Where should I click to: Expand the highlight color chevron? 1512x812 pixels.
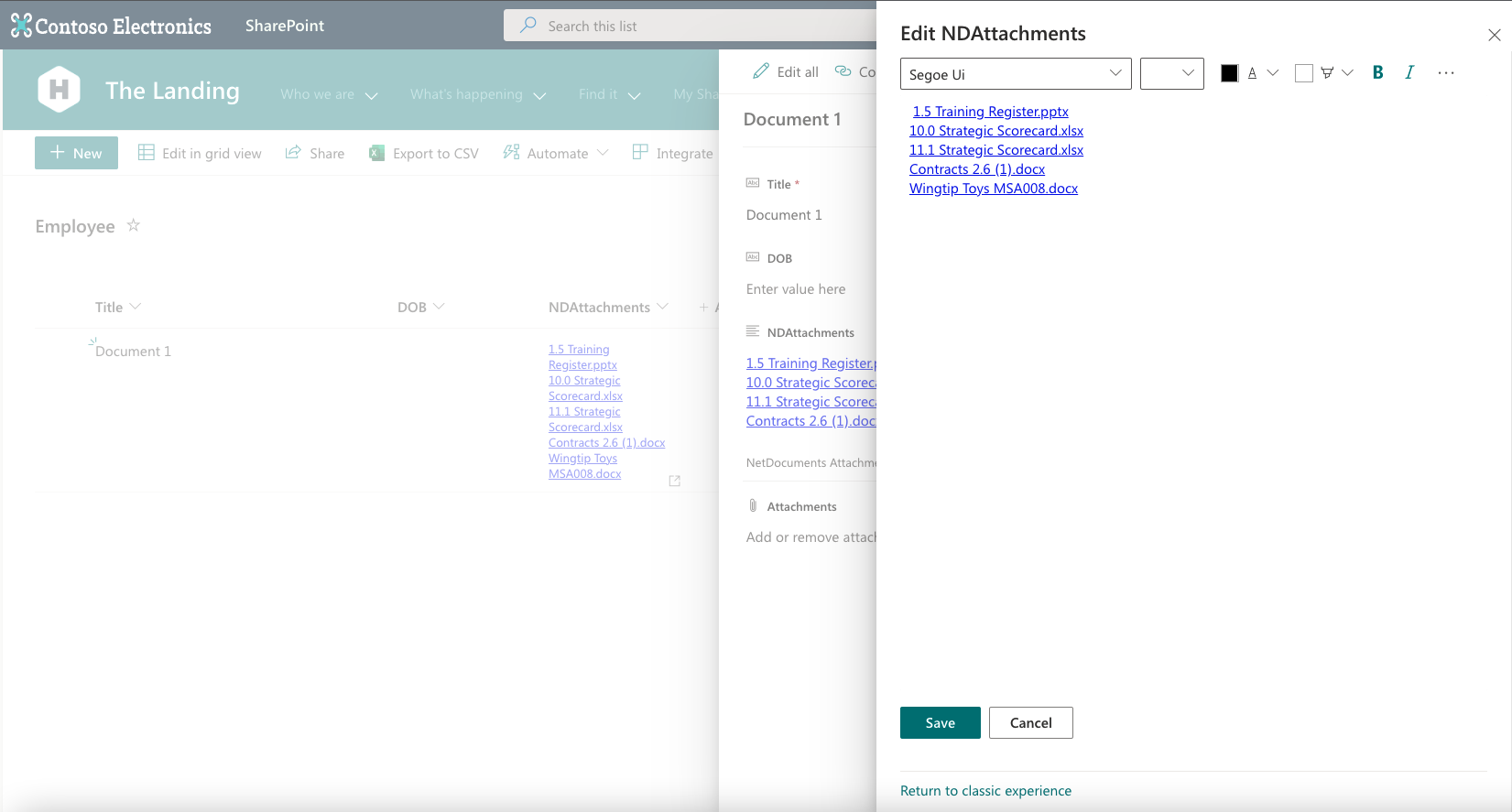(1347, 73)
